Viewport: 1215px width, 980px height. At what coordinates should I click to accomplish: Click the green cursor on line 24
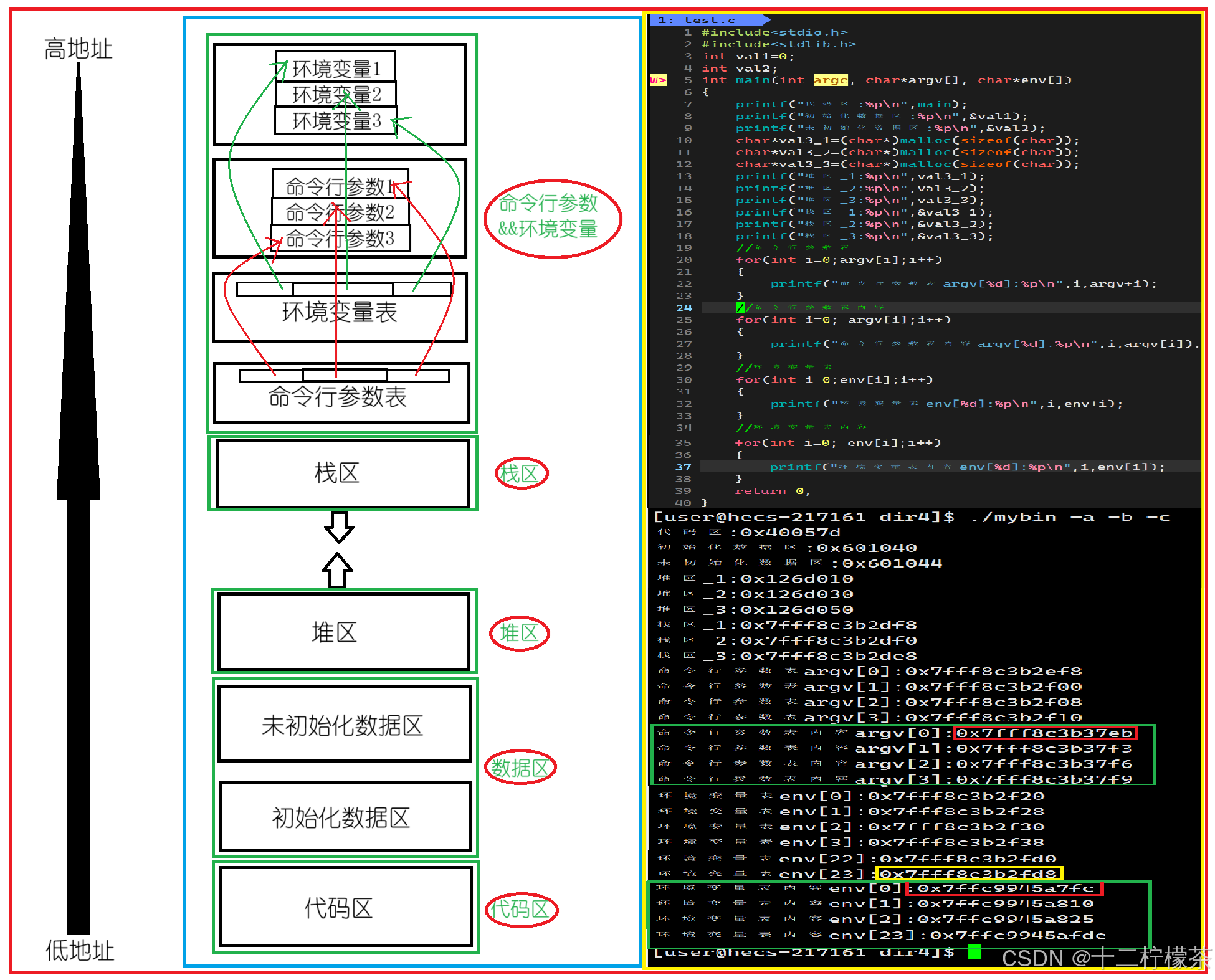coord(740,307)
